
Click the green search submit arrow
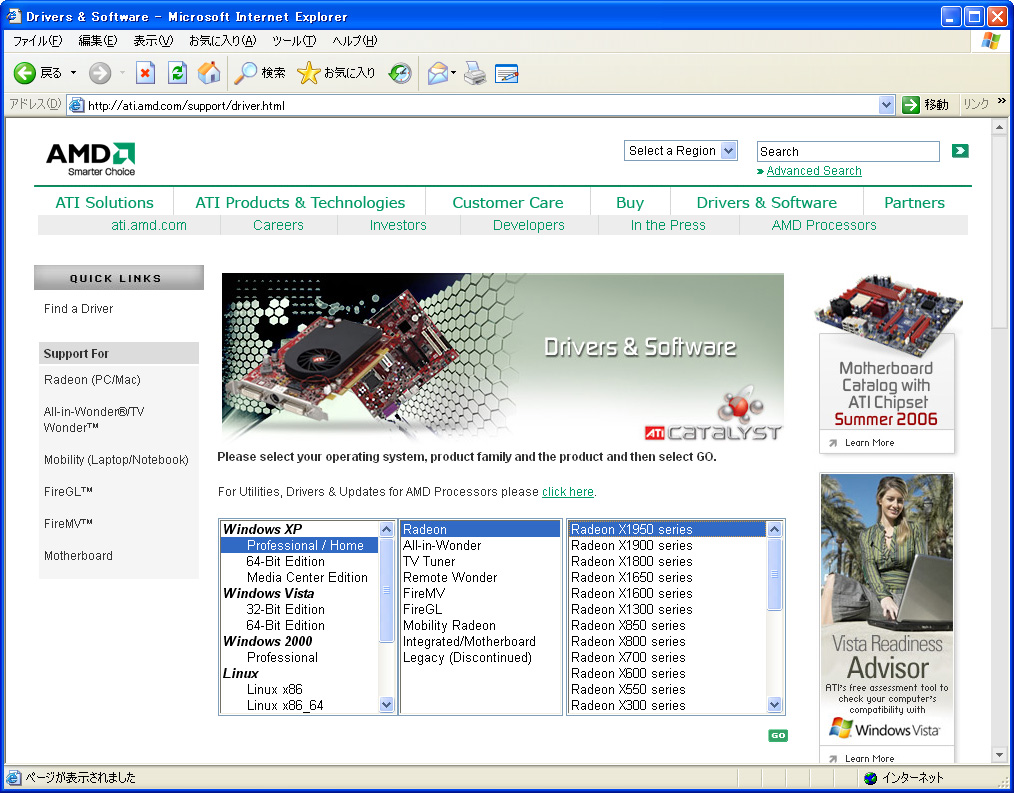pyautogui.click(x=960, y=151)
